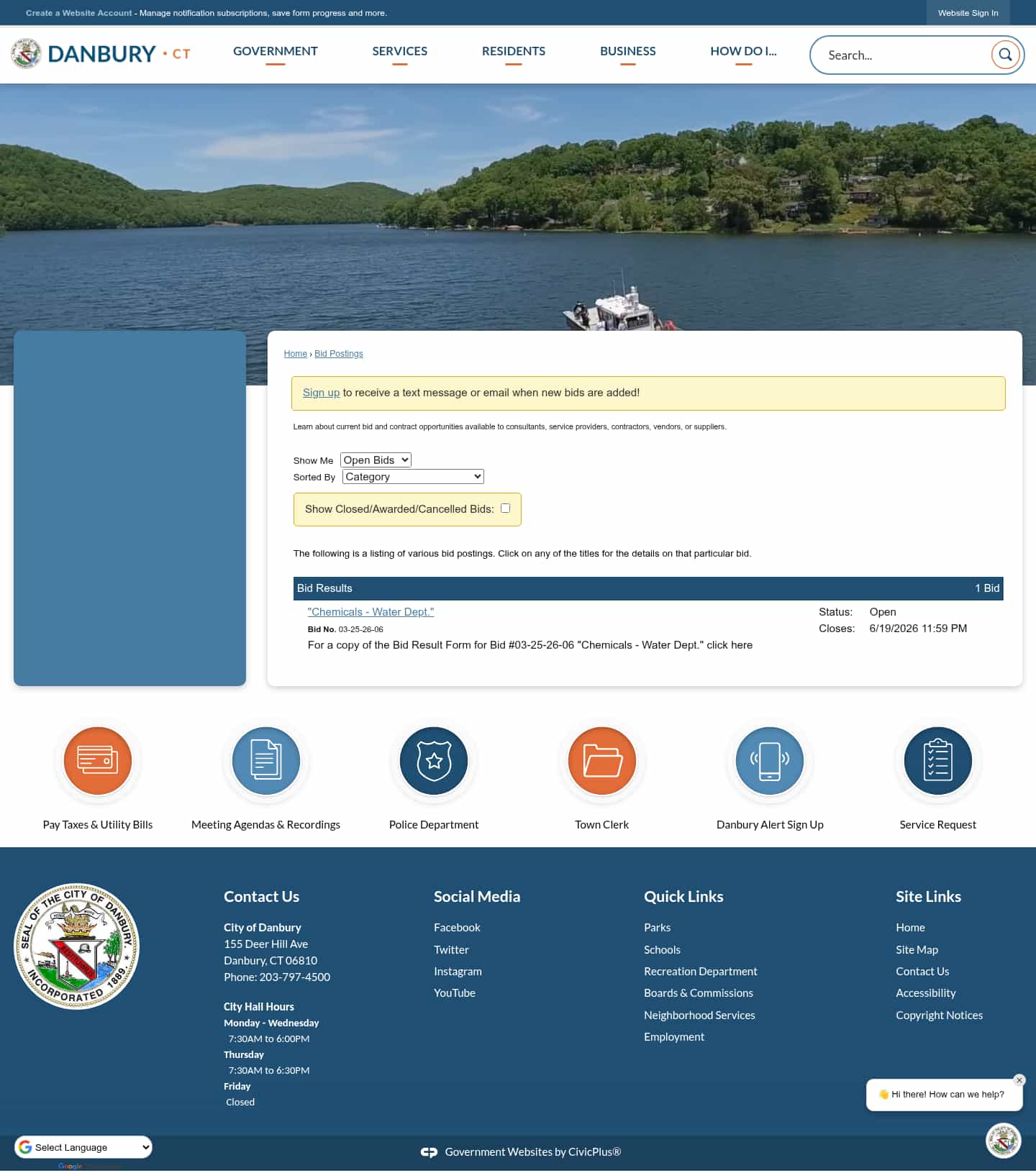Close the chat greeting bubble
This screenshot has width=1036, height=1173.
pyautogui.click(x=1019, y=1080)
